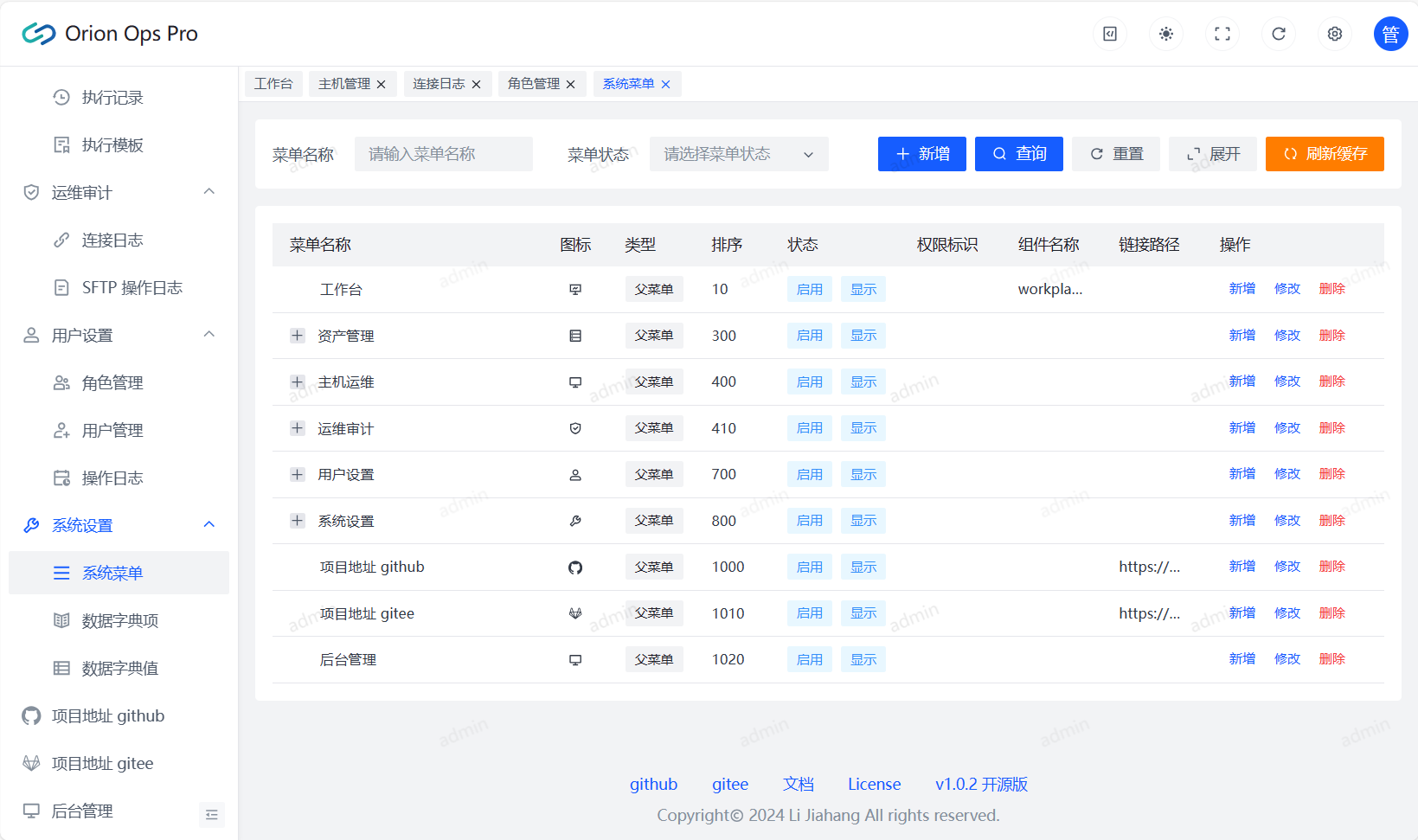
Task: Expand the 主机运维 row in table
Action: click(298, 382)
